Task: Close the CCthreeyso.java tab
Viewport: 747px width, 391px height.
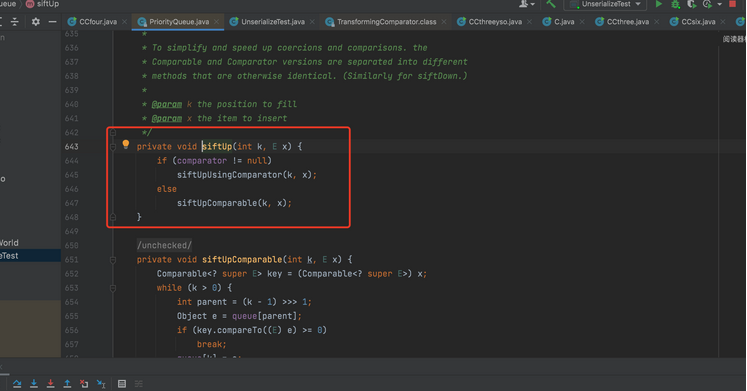Action: click(529, 22)
